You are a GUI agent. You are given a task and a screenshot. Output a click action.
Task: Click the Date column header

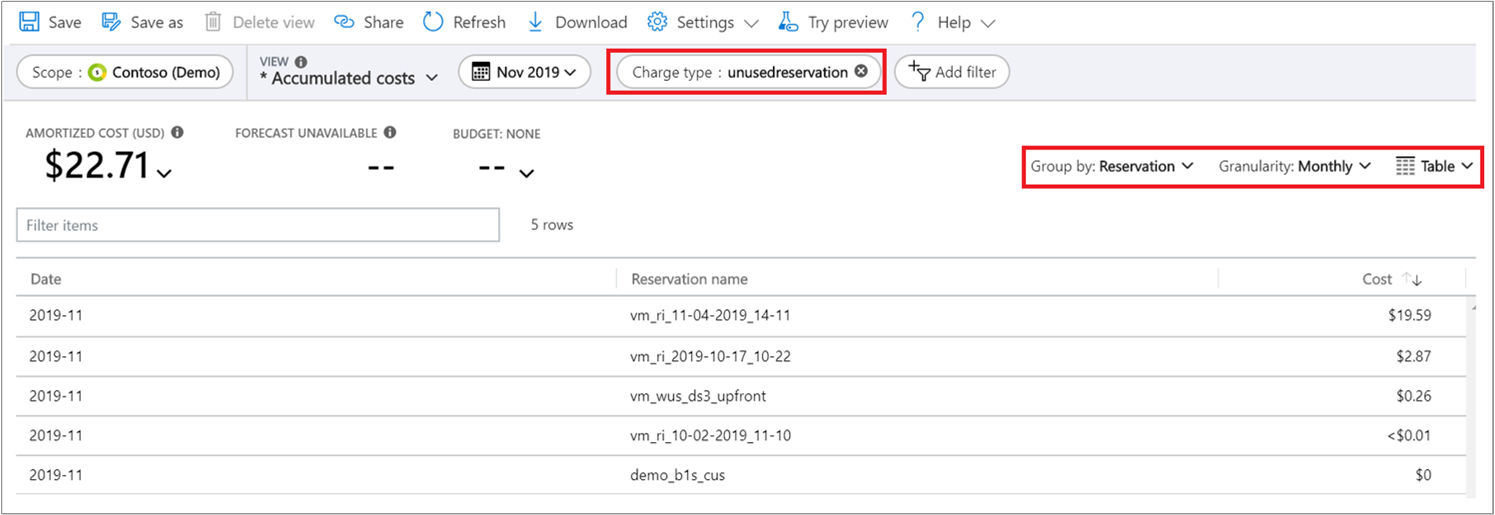pos(46,279)
